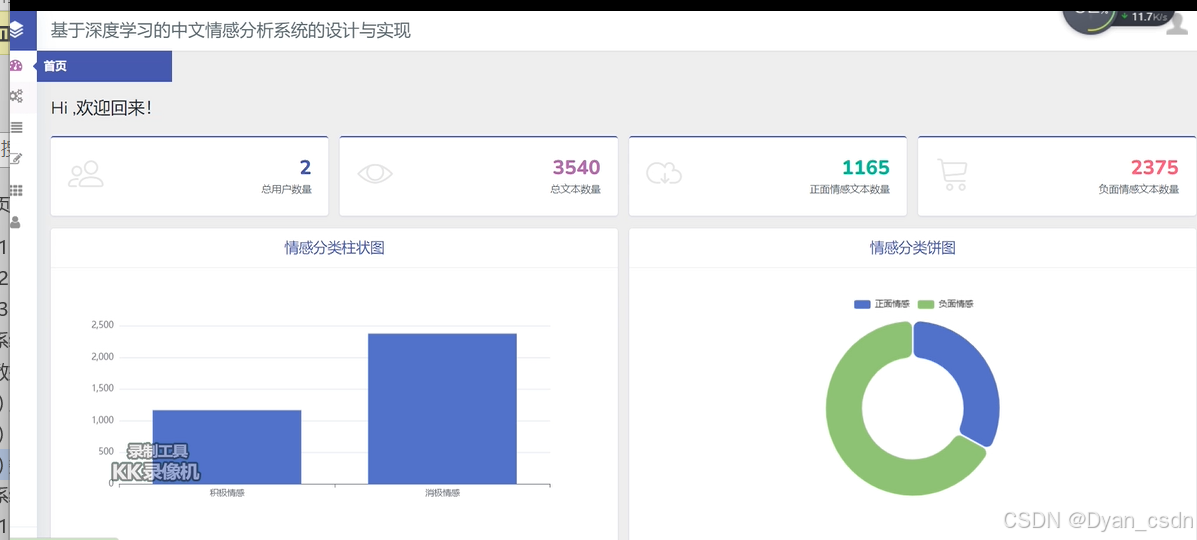This screenshot has width=1197, height=540.
Task: Toggle the 正面情感 legend item in pie chart
Action: tap(882, 304)
